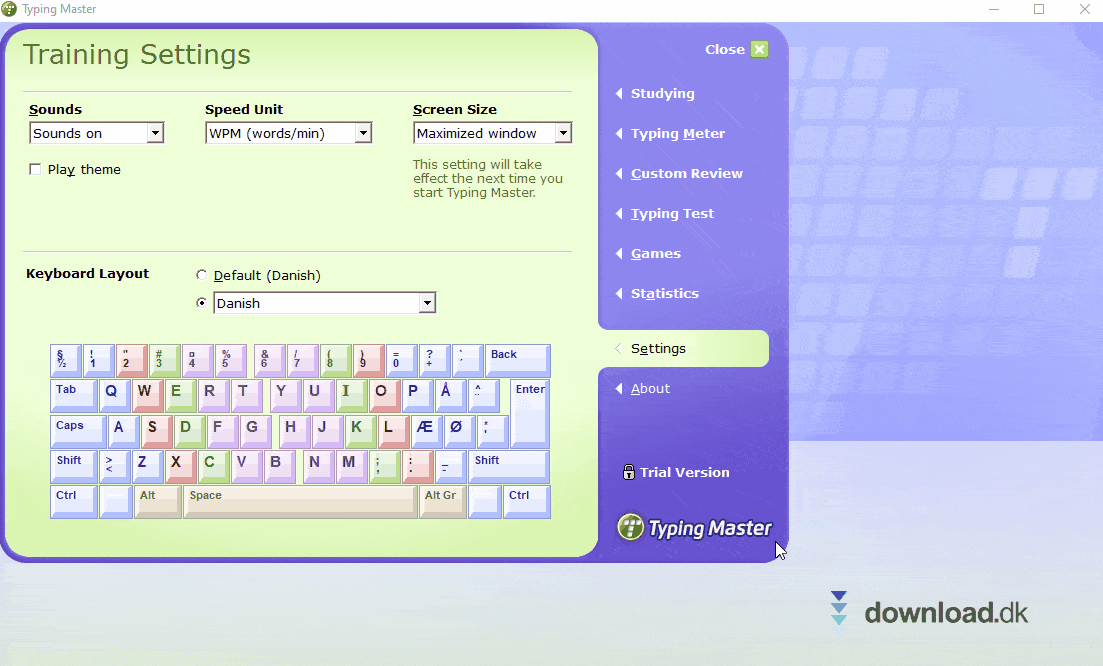Viewport: 1103px width, 666px height.
Task: Open the Studying section
Action: (662, 94)
